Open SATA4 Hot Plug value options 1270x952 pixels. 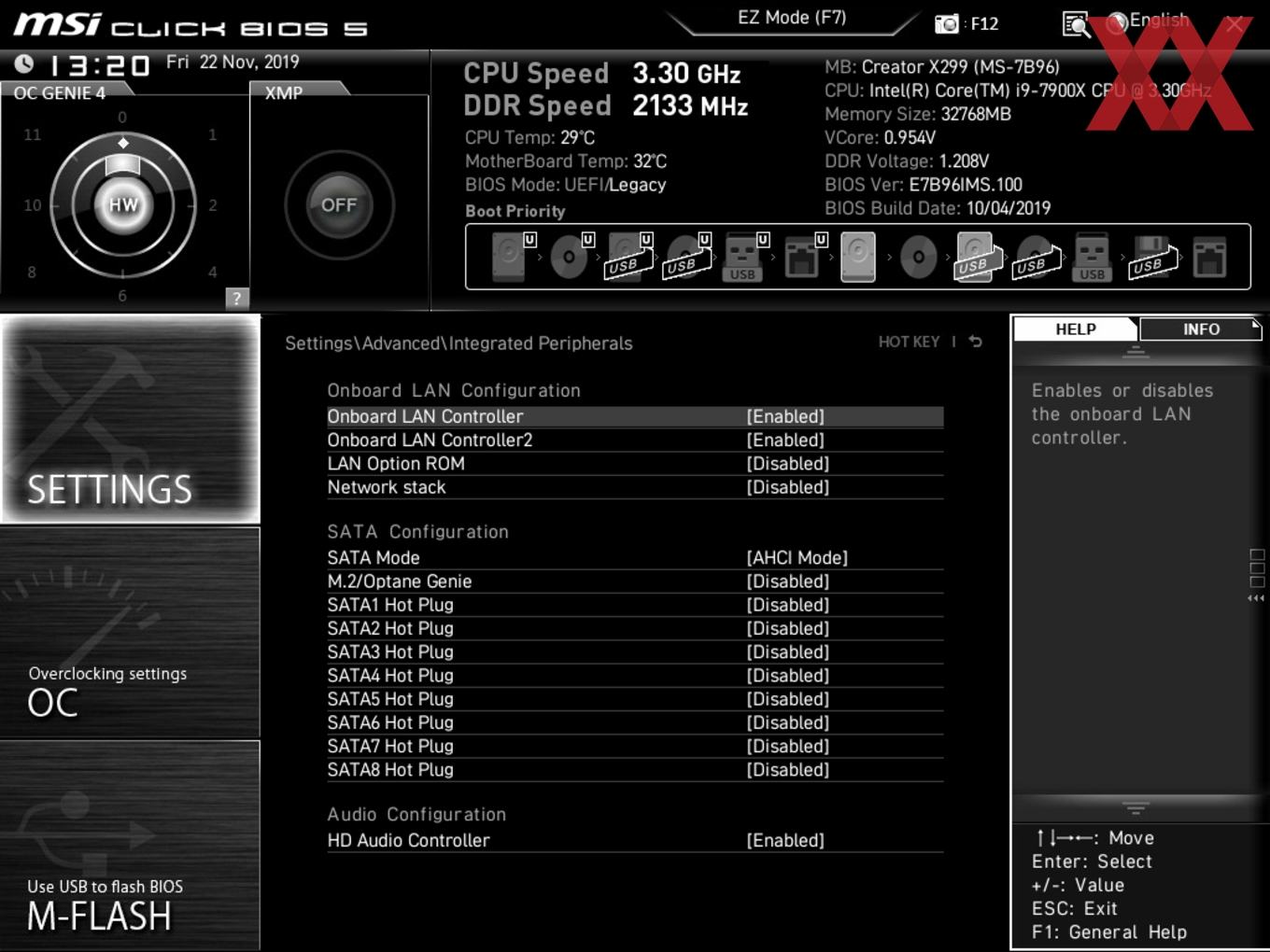(788, 675)
